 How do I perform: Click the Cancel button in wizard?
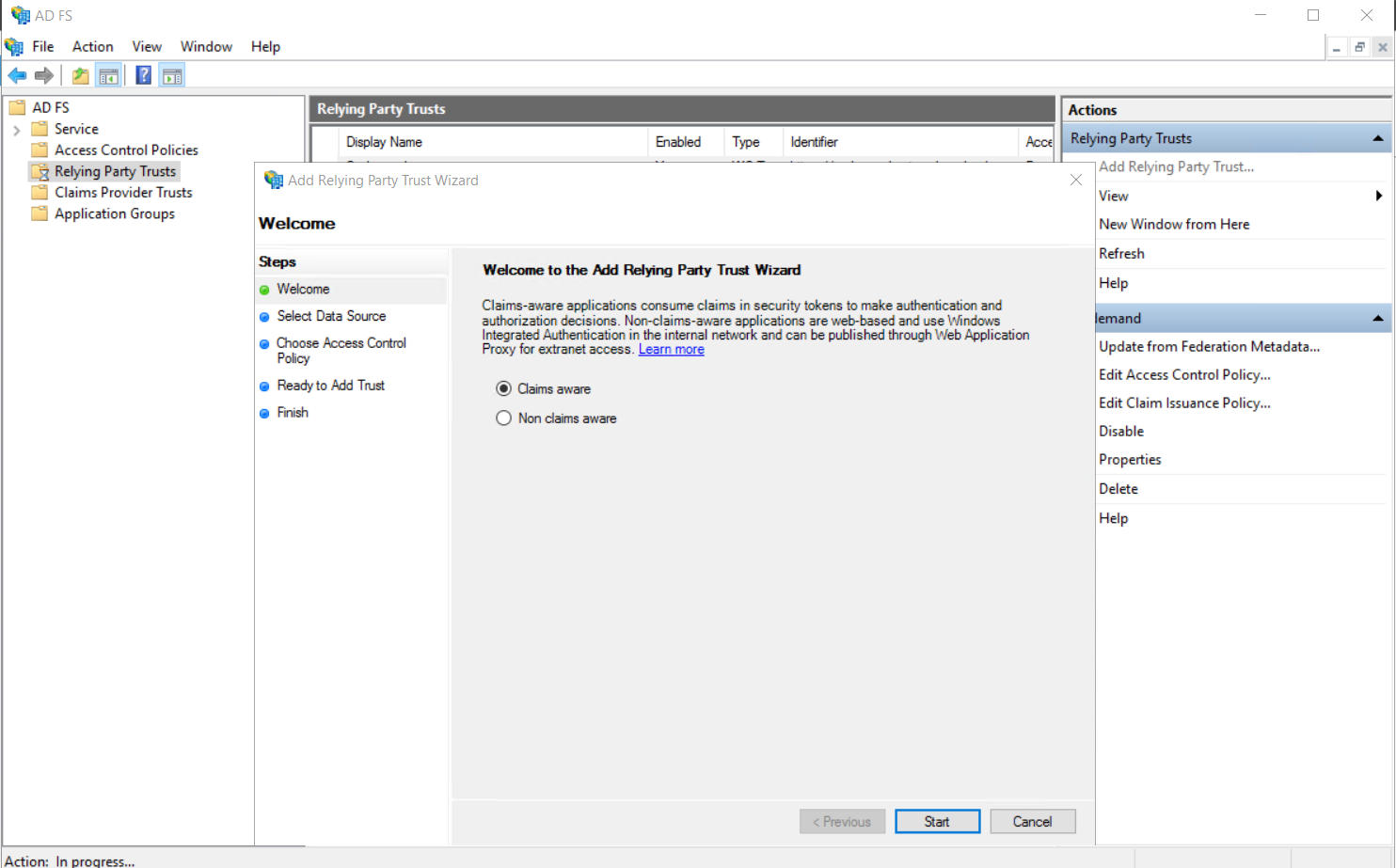click(x=1032, y=821)
